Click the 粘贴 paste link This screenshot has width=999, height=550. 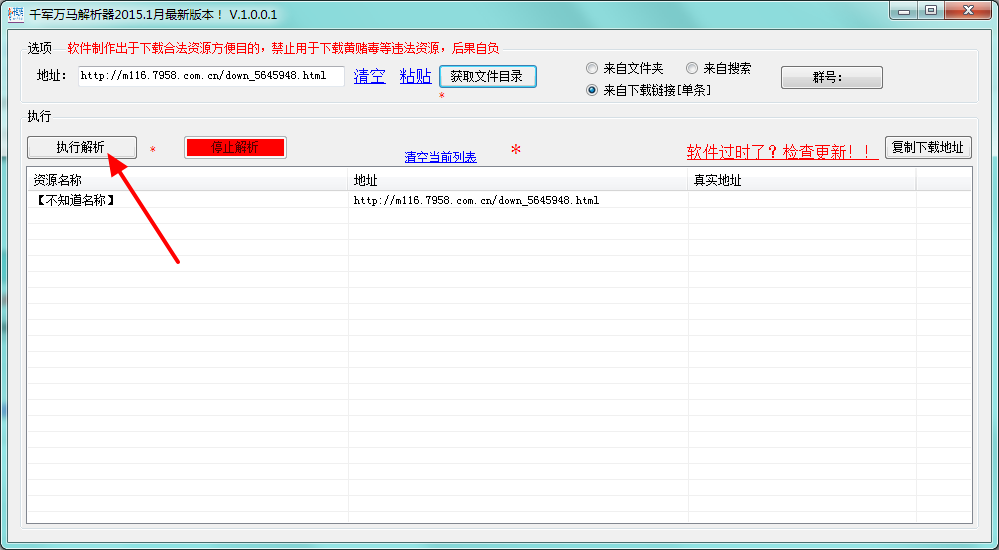pos(415,76)
